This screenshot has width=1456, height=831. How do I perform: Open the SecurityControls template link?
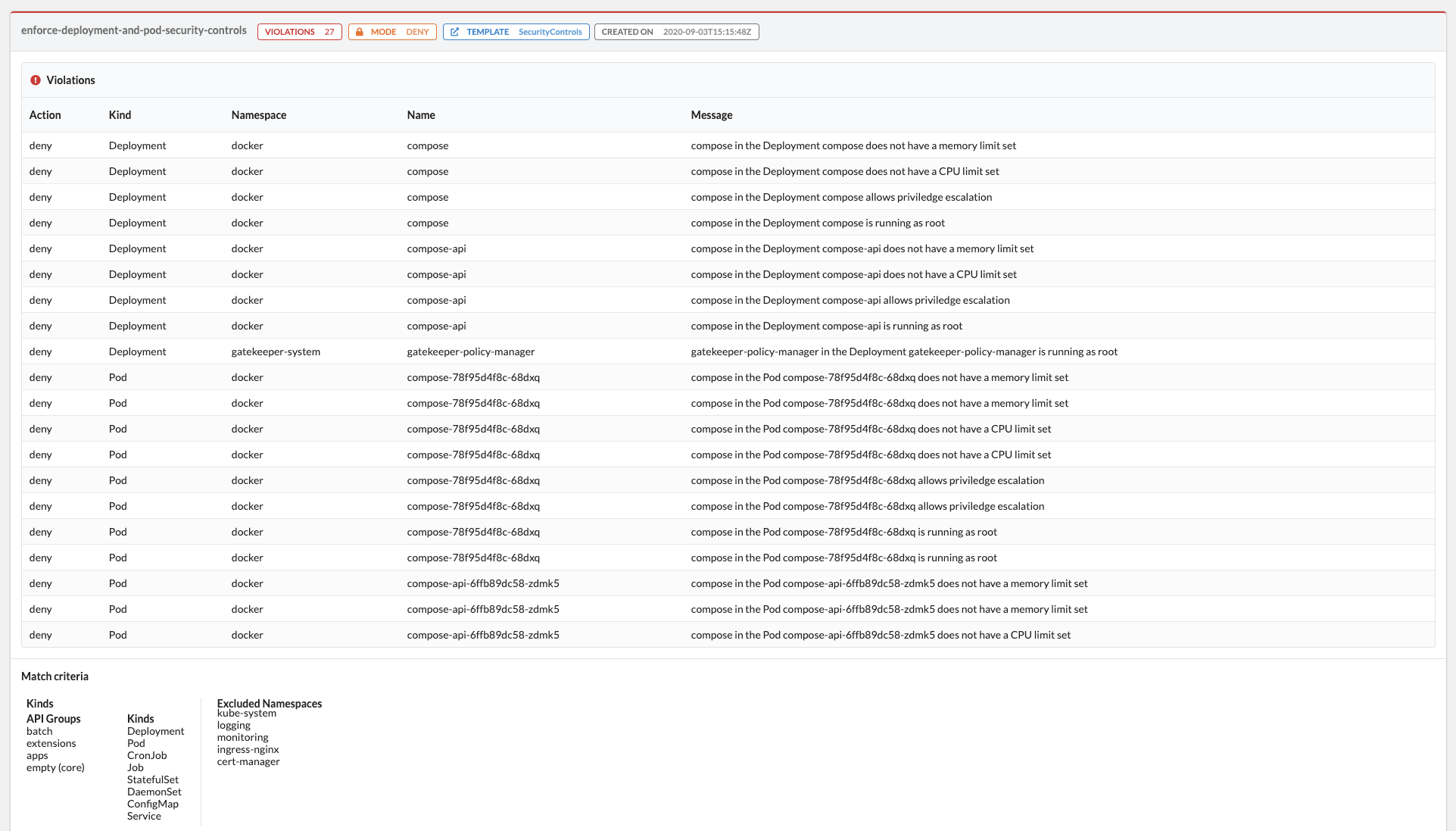click(x=550, y=32)
